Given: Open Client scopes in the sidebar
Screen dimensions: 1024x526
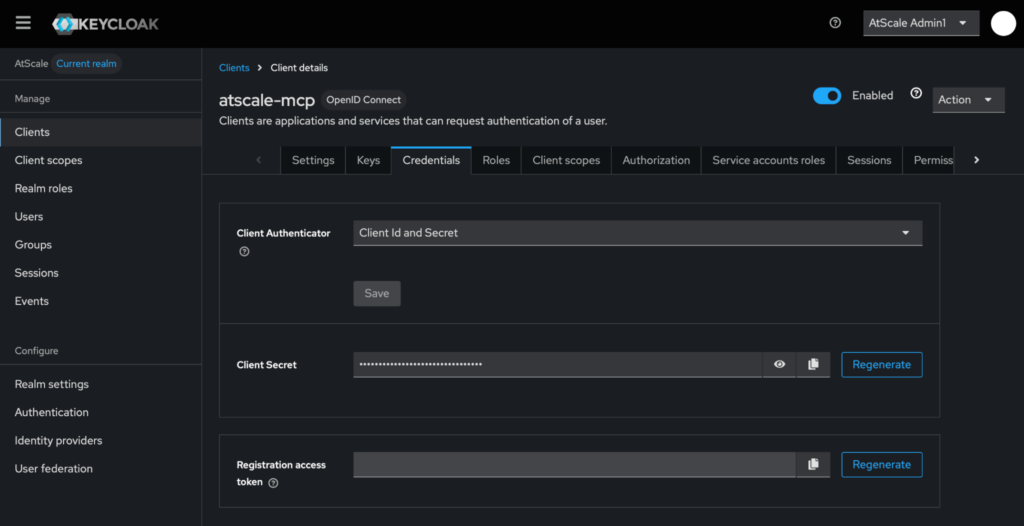Looking at the screenshot, I should click(x=101, y=160).
